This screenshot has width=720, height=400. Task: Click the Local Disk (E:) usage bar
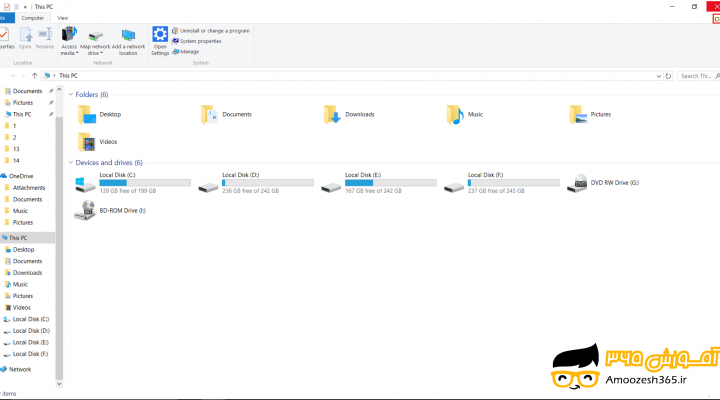391,183
